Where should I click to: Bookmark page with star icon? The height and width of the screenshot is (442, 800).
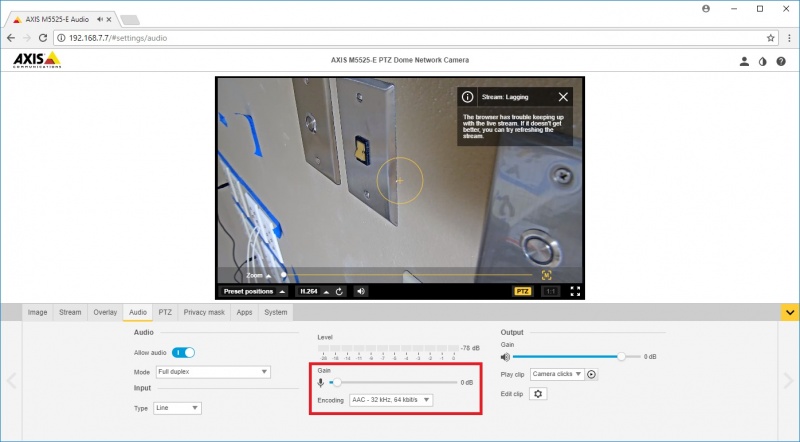[770, 38]
